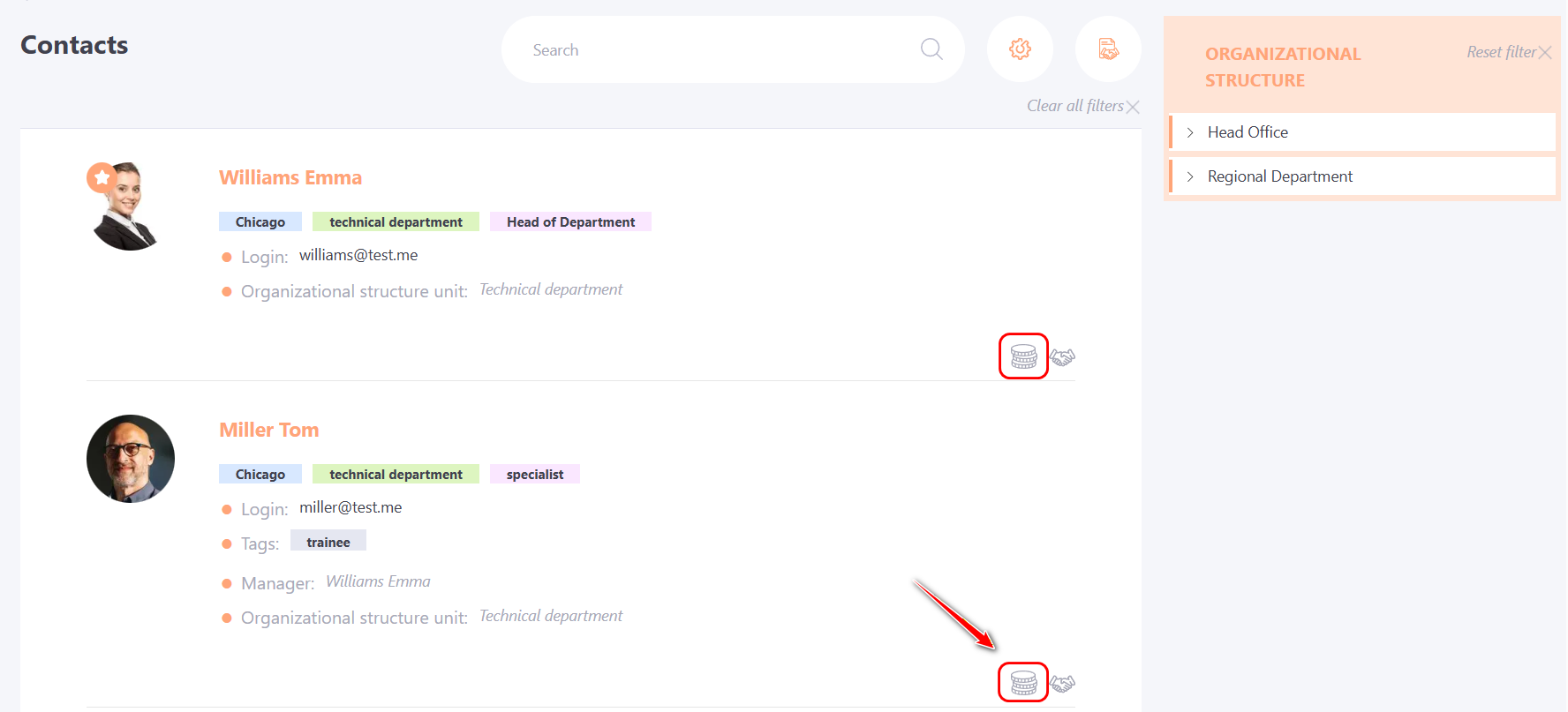Viewport: 1568px width, 712px height.
Task: Click the magnifier search icon
Action: pos(931,49)
